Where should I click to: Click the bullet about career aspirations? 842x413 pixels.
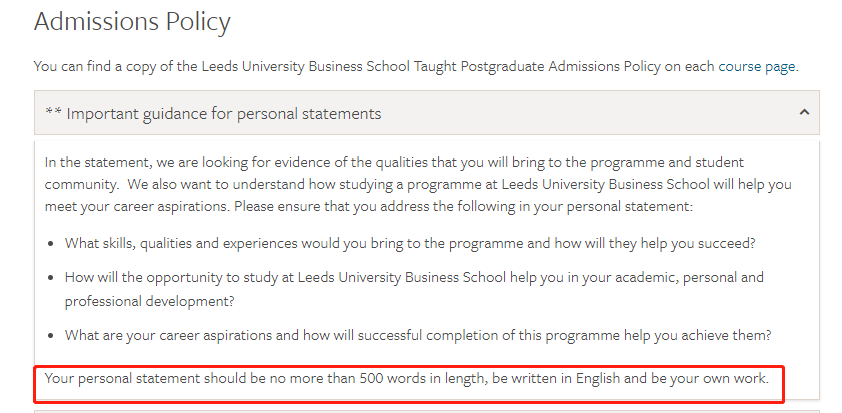[418, 335]
